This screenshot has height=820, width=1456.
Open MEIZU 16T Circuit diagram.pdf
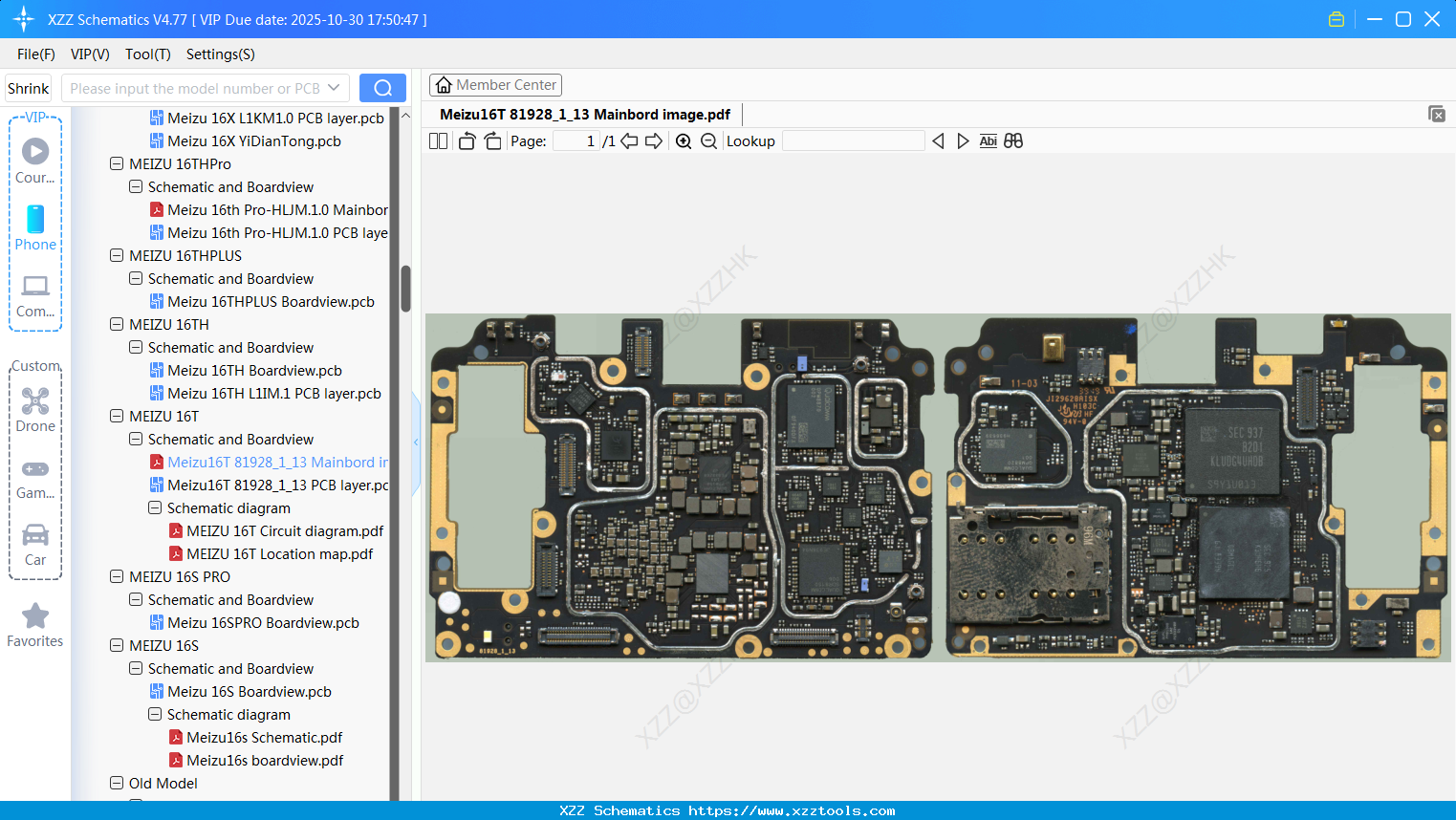(x=284, y=531)
